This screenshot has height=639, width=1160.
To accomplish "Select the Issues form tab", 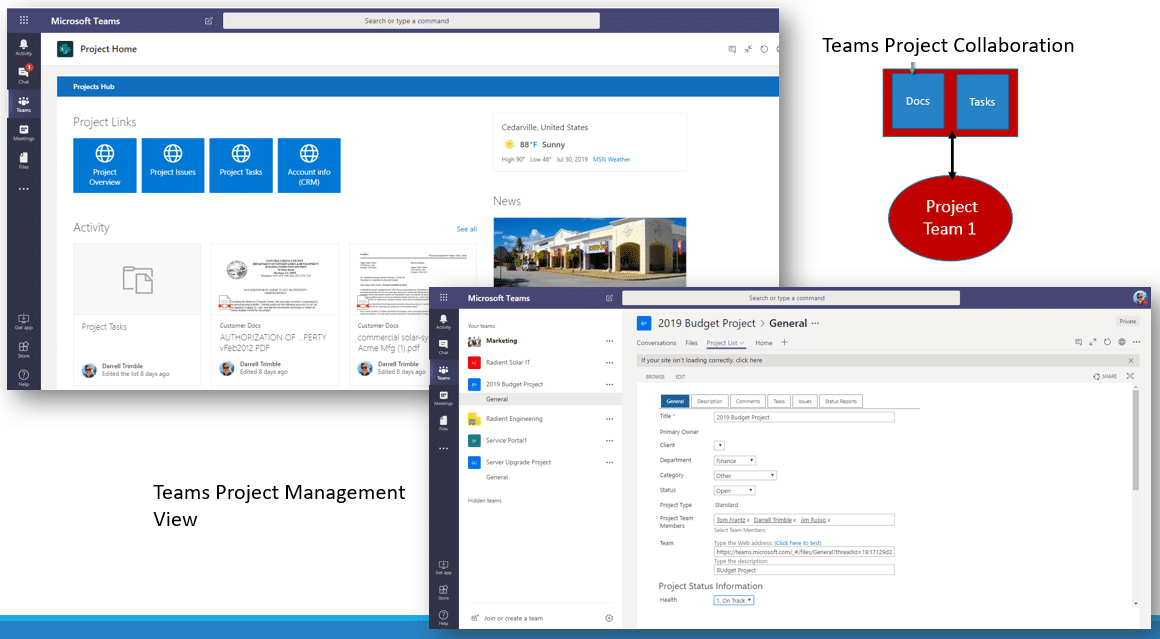I will pyautogui.click(x=805, y=401).
